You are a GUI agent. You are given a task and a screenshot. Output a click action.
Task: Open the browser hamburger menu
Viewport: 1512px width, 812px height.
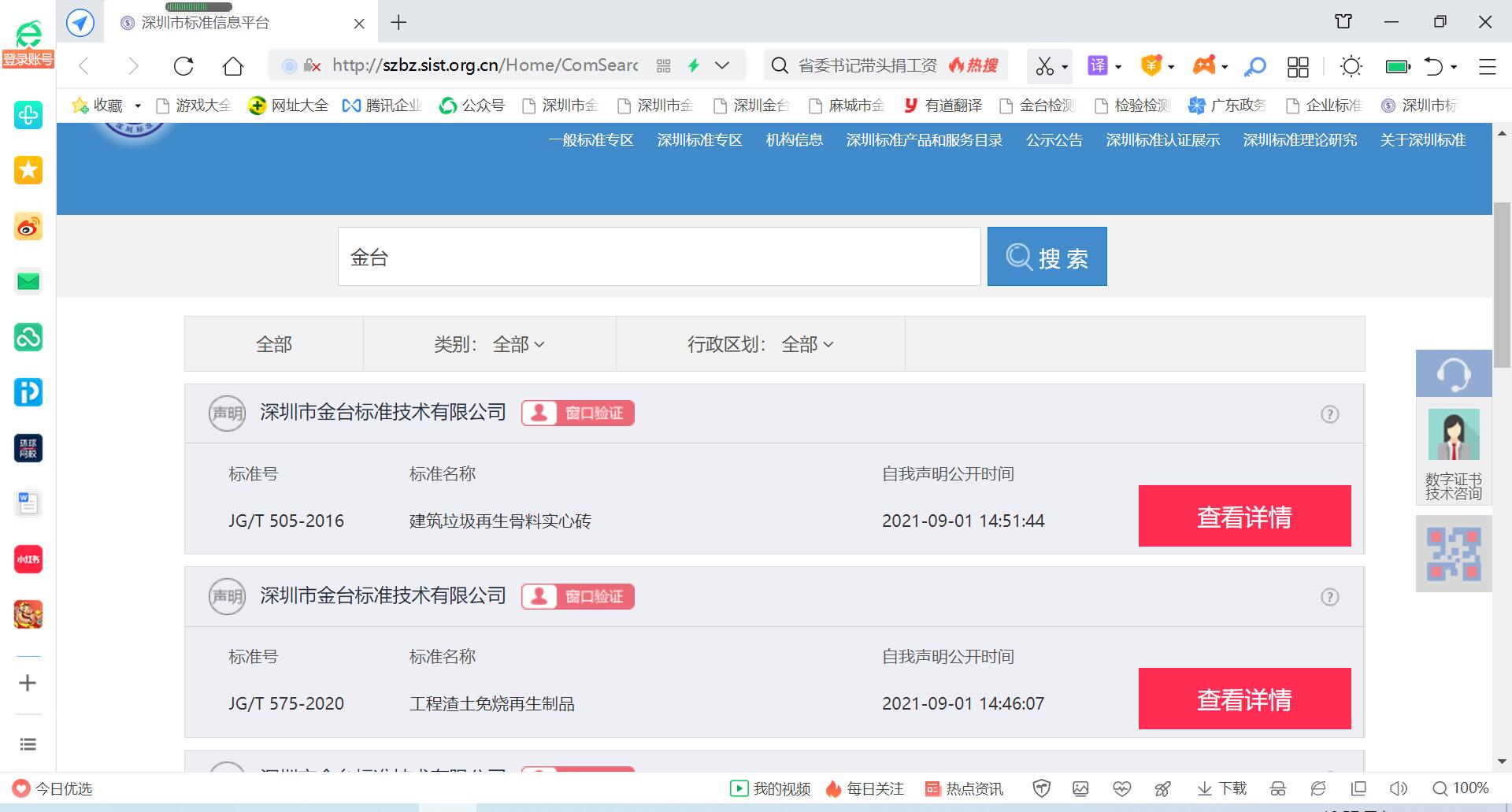pyautogui.click(x=1487, y=67)
